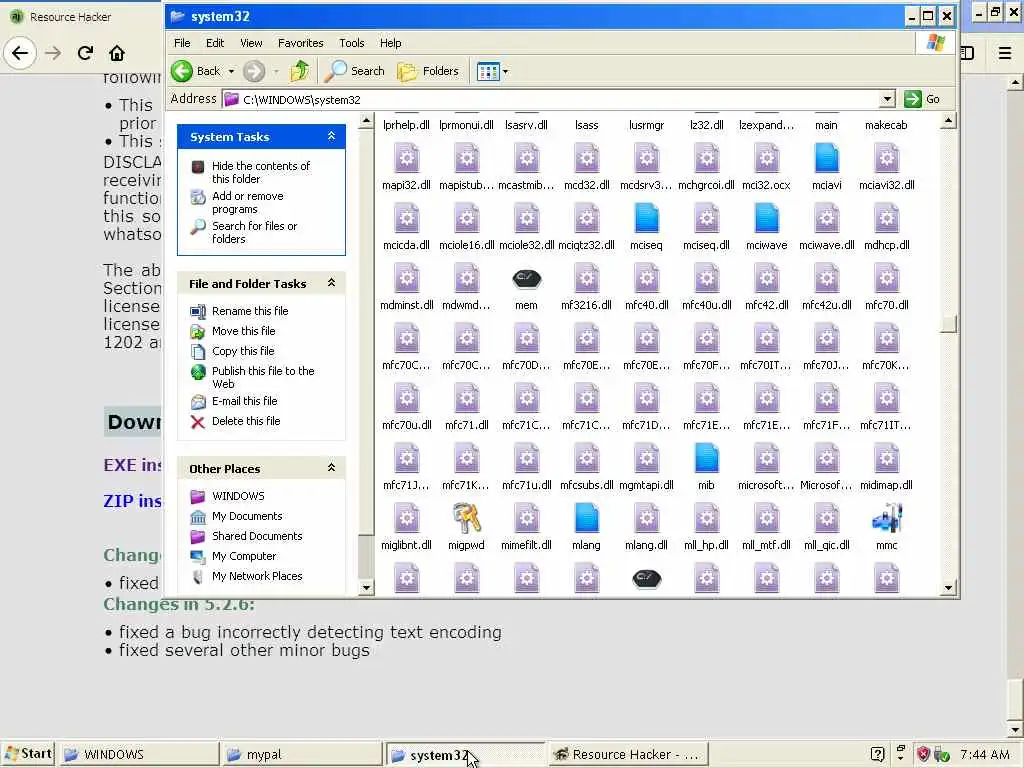The width and height of the screenshot is (1024, 768).
Task: Click browser home icon behind Explorer
Action: [x=117, y=53]
